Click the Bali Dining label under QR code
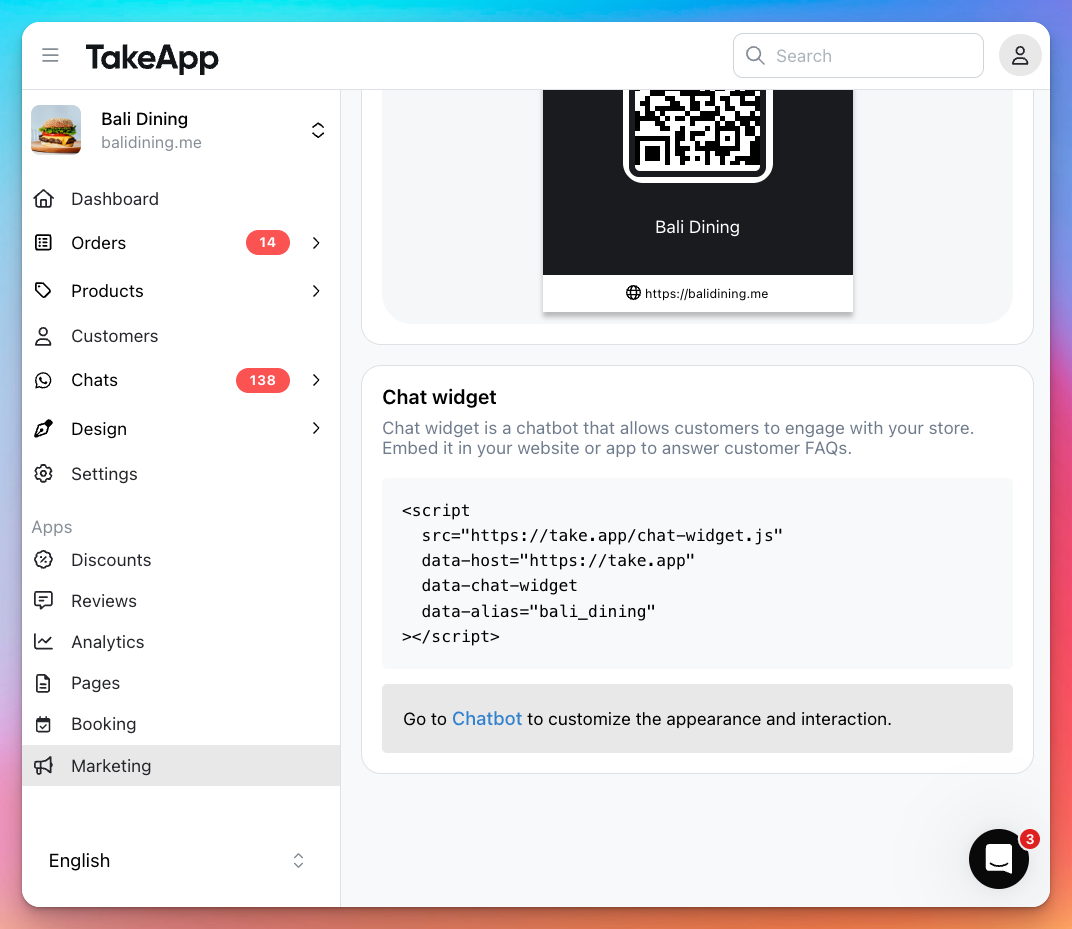1072x929 pixels. (697, 227)
